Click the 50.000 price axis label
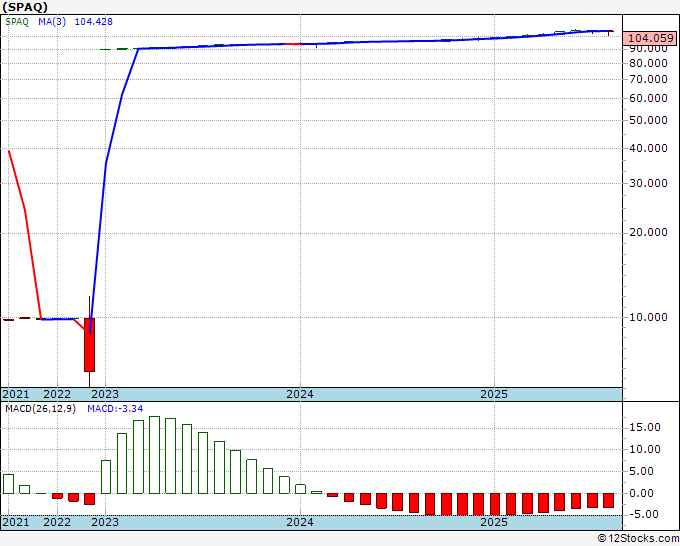The height and width of the screenshot is (546, 680). pos(648,120)
